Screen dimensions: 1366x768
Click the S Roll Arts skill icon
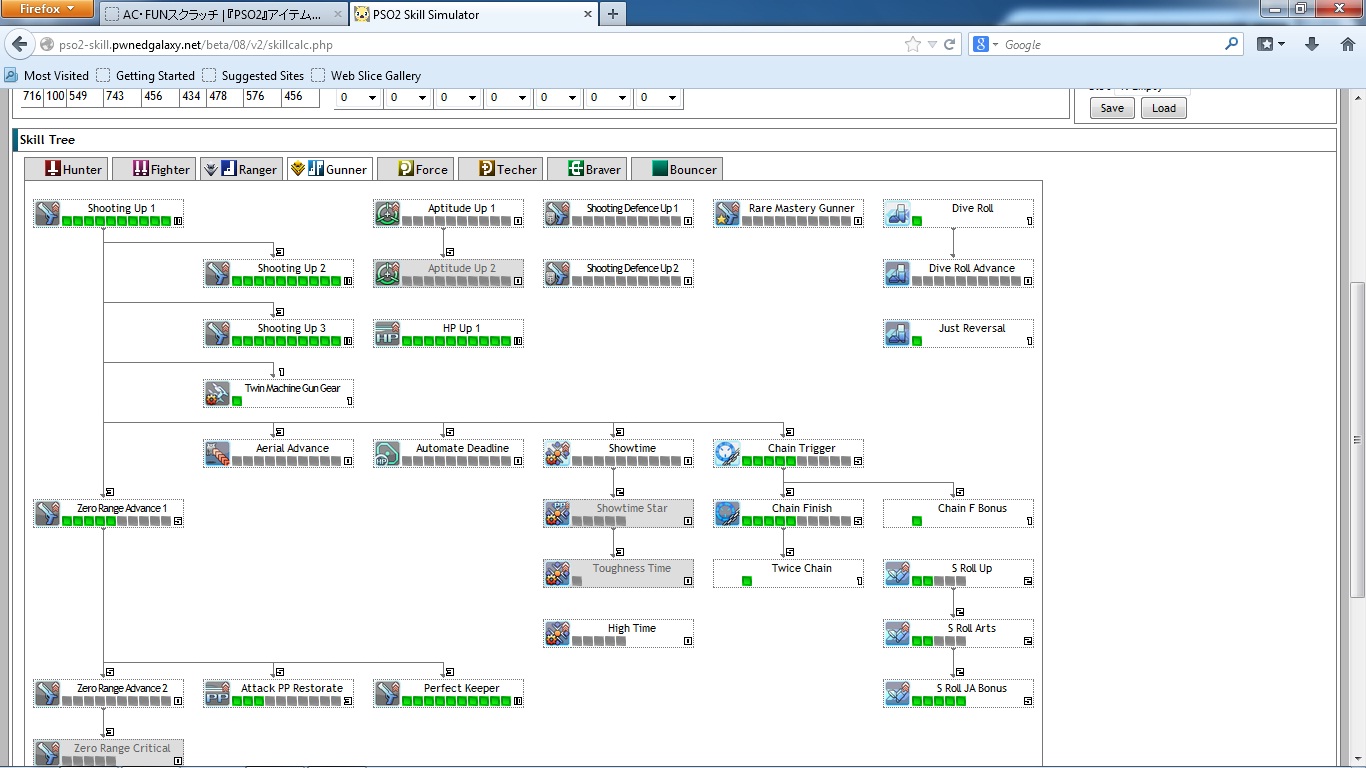point(898,634)
